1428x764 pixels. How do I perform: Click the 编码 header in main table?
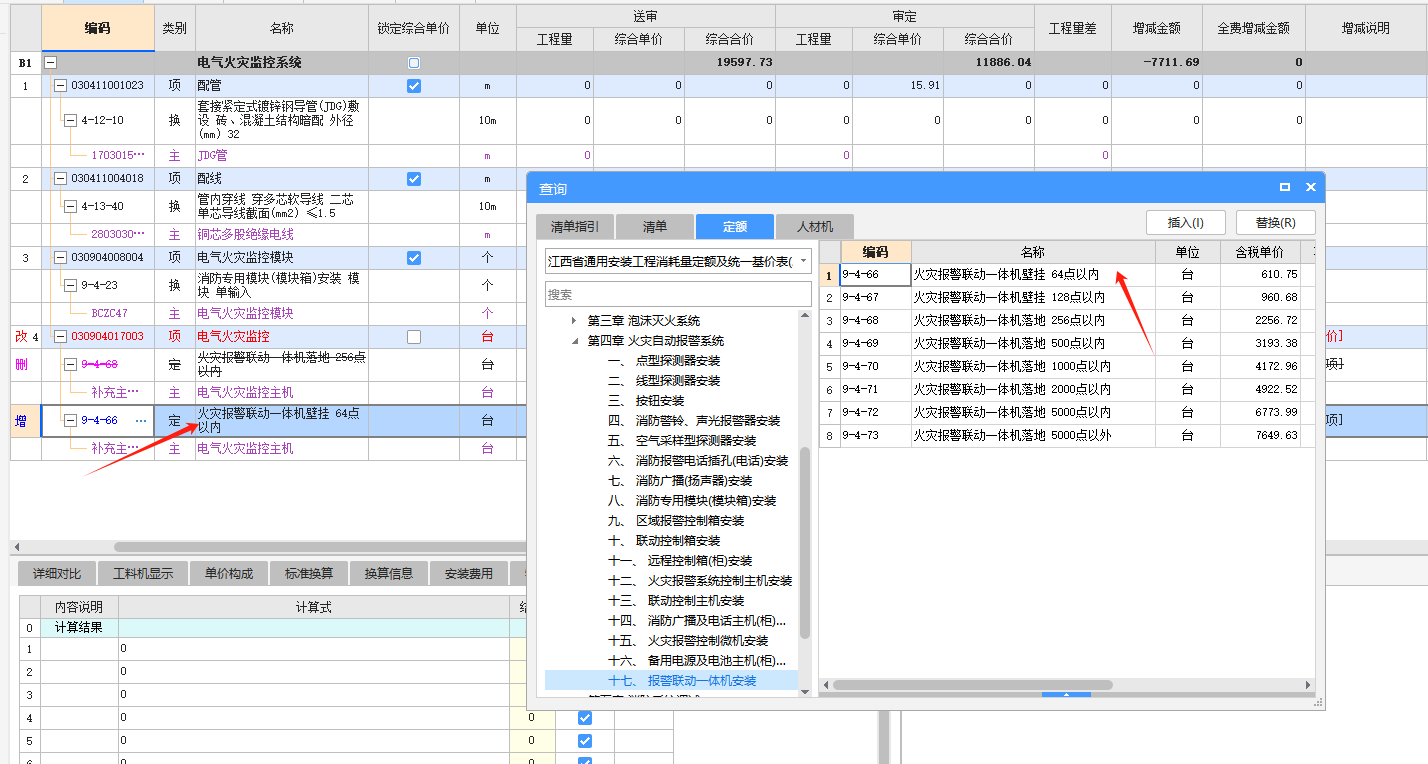click(x=98, y=28)
